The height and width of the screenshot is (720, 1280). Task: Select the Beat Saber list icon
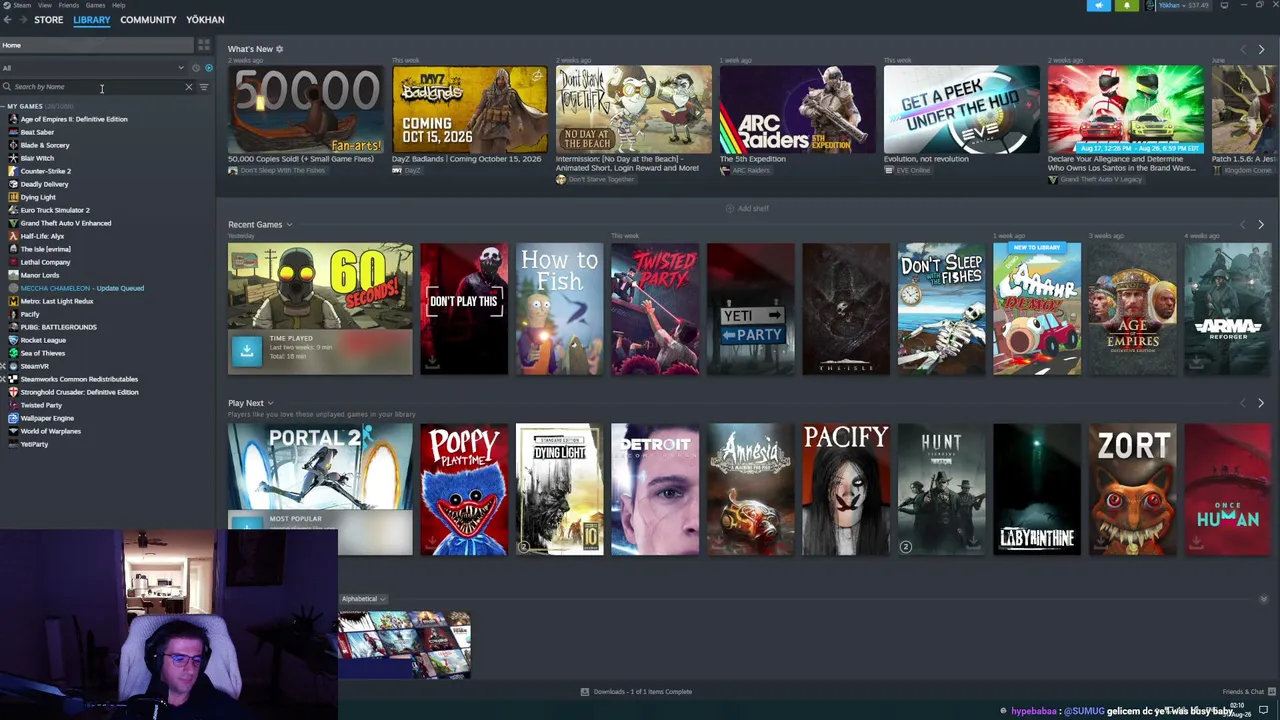pos(13,132)
